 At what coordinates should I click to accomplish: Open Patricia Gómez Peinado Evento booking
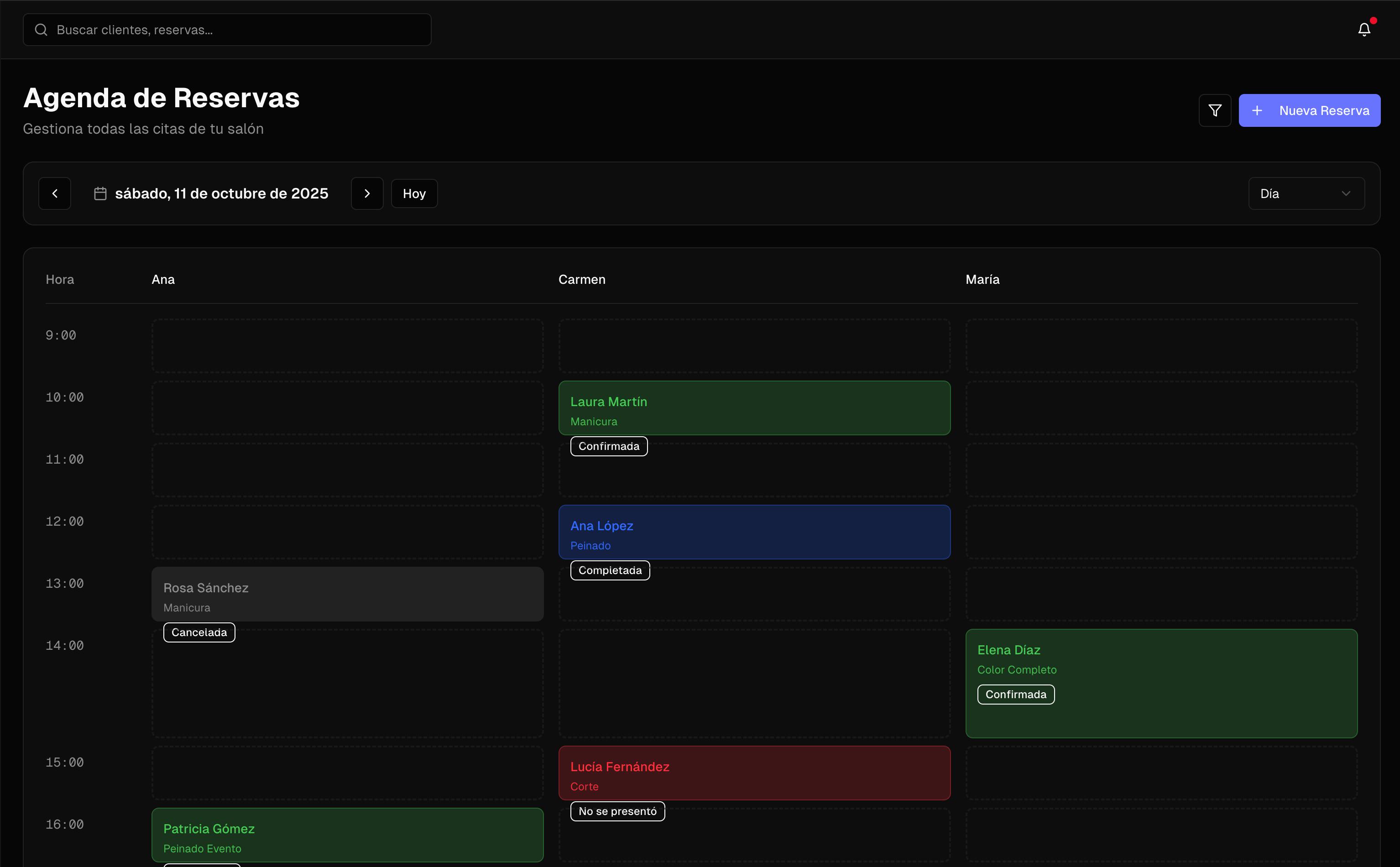click(x=347, y=836)
